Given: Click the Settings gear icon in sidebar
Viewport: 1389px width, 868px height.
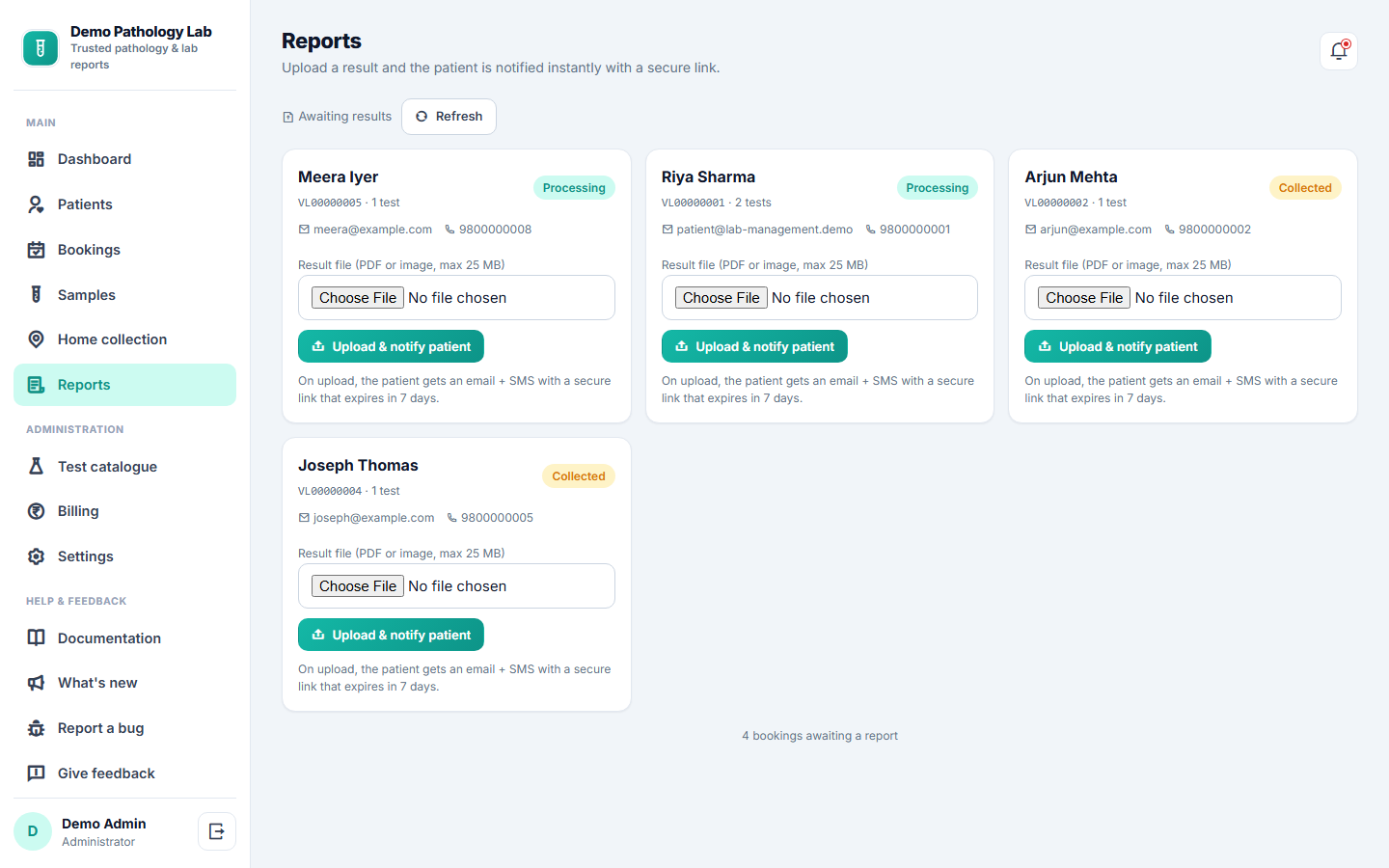Looking at the screenshot, I should click(x=36, y=556).
